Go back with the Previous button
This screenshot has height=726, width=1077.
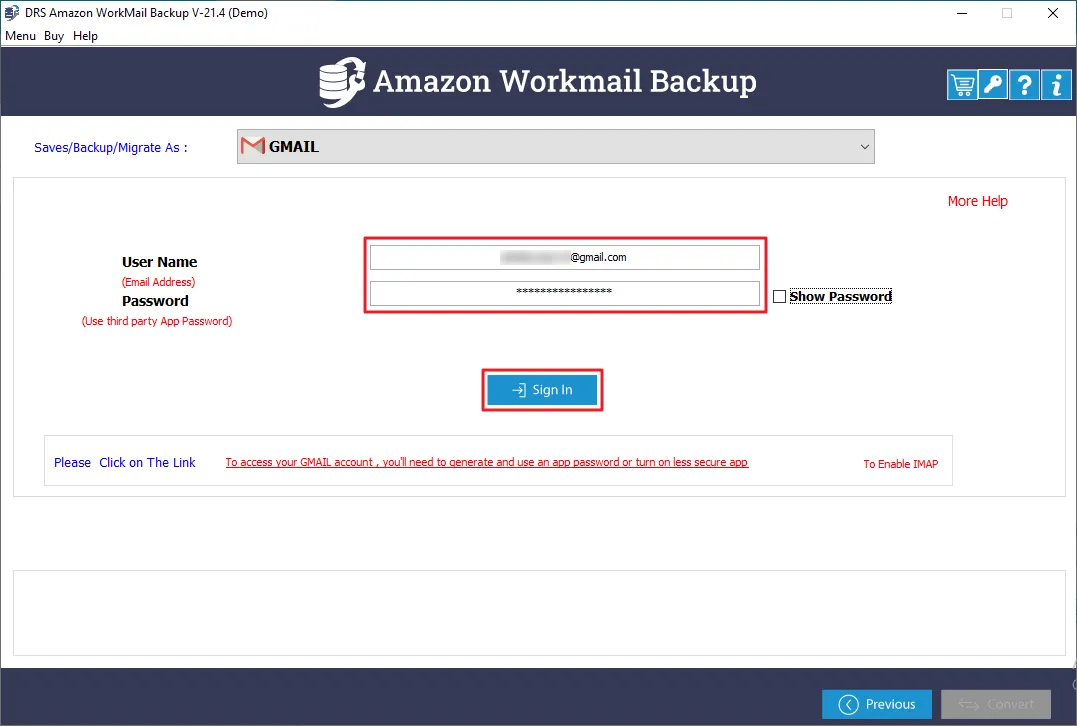876,705
